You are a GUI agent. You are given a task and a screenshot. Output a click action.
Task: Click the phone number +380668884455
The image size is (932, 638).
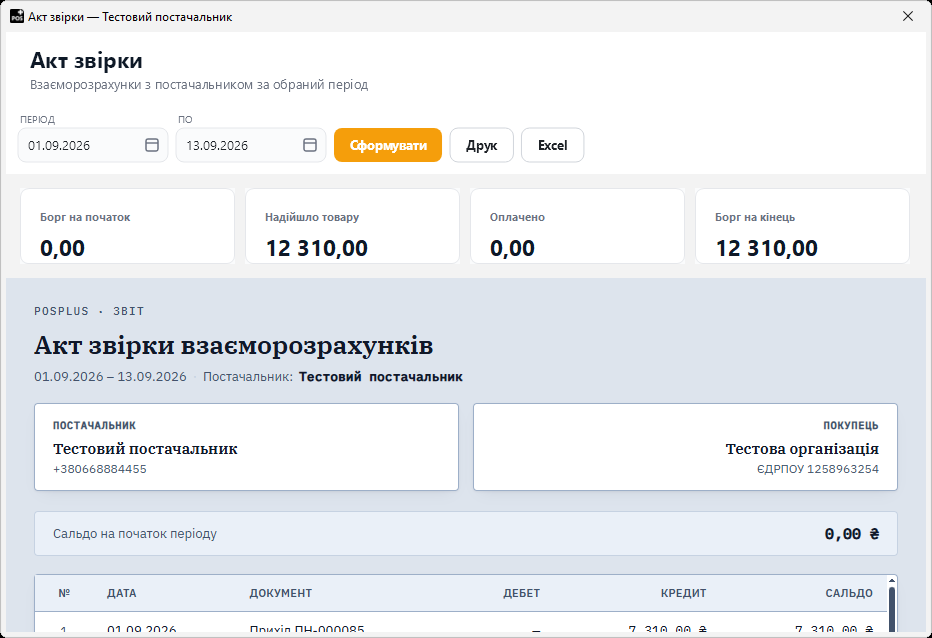100,469
